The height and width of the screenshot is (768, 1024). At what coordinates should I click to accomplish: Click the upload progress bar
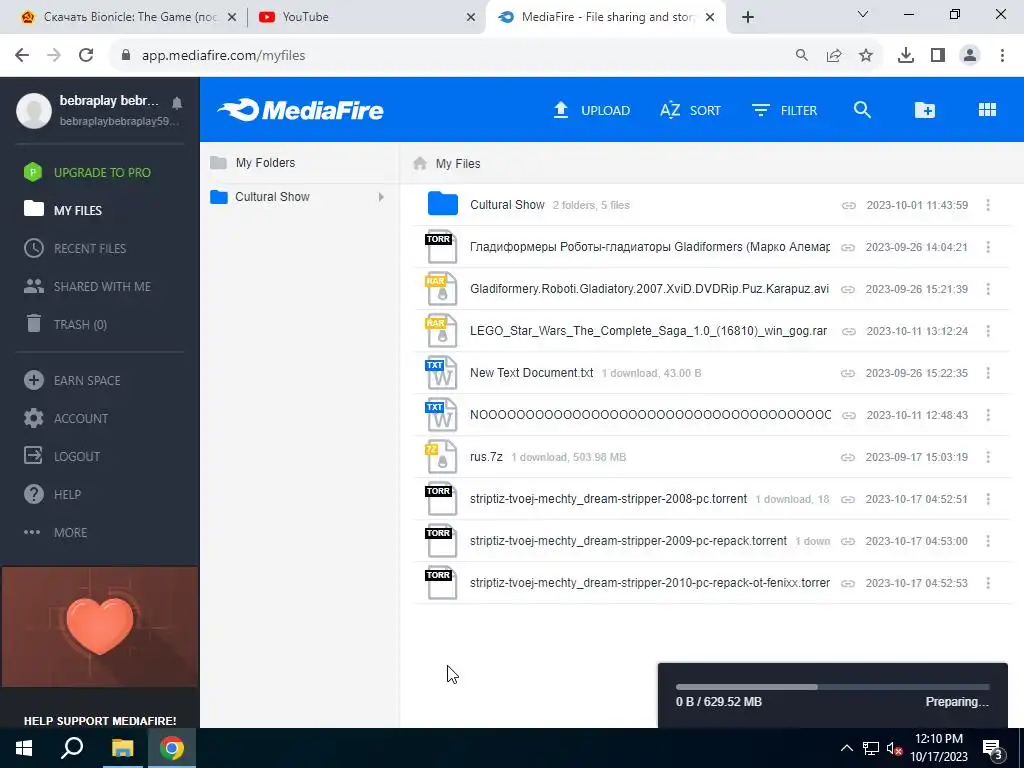click(x=833, y=687)
